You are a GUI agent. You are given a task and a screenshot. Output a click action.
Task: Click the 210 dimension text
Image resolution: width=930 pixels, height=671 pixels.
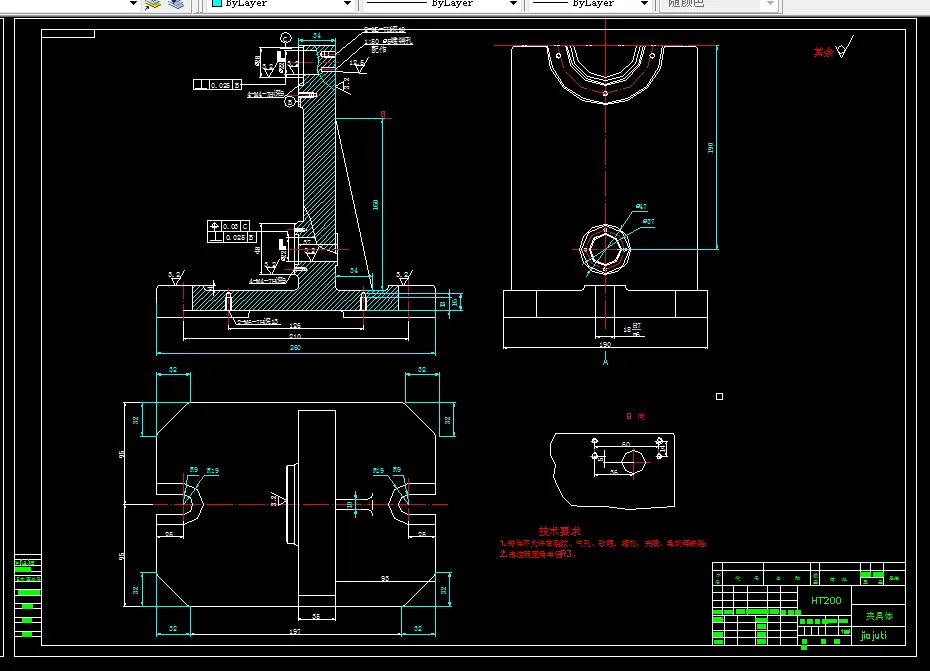[295, 336]
